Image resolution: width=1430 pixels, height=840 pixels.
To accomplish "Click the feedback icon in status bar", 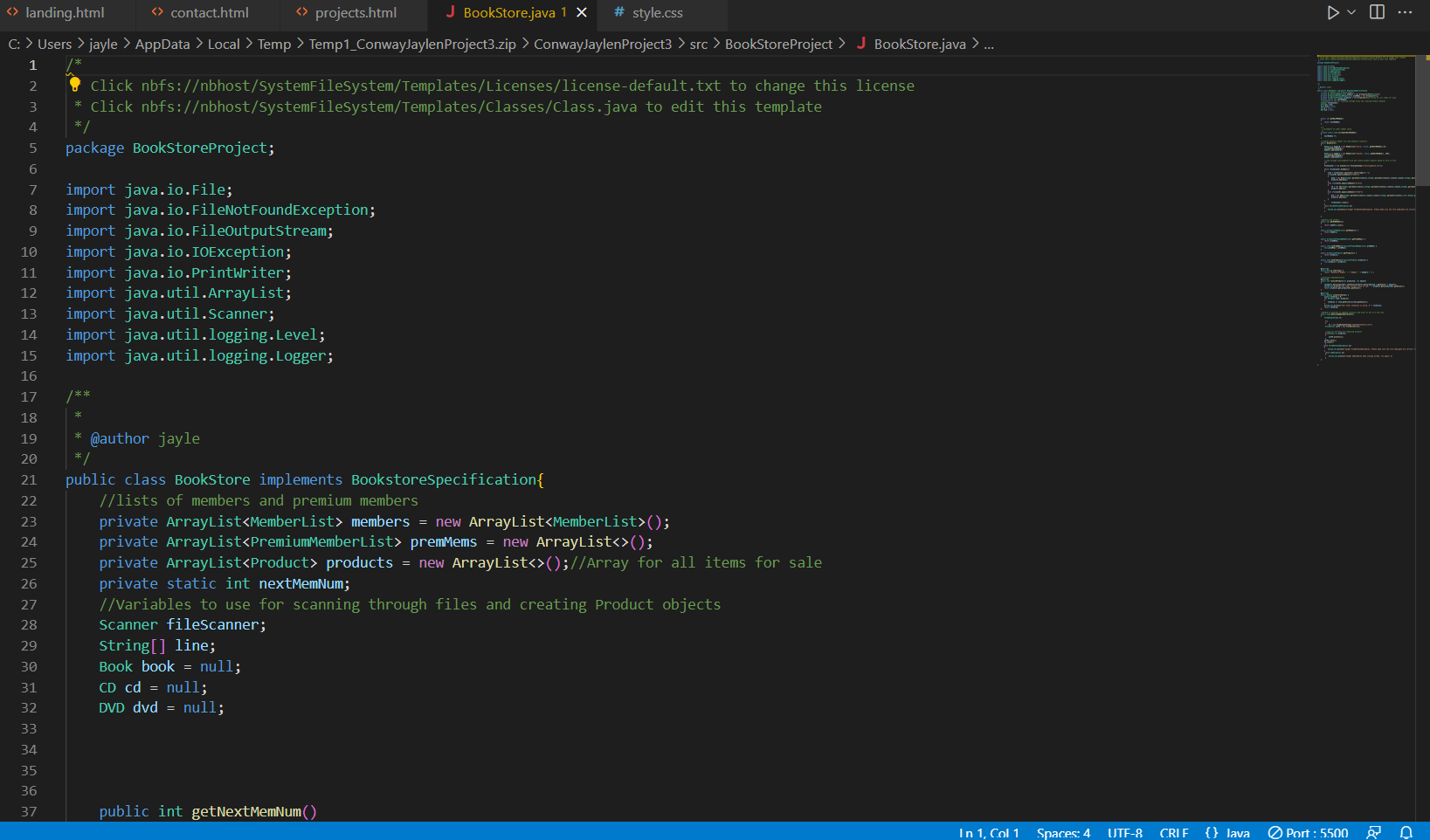I will pos(1374,832).
